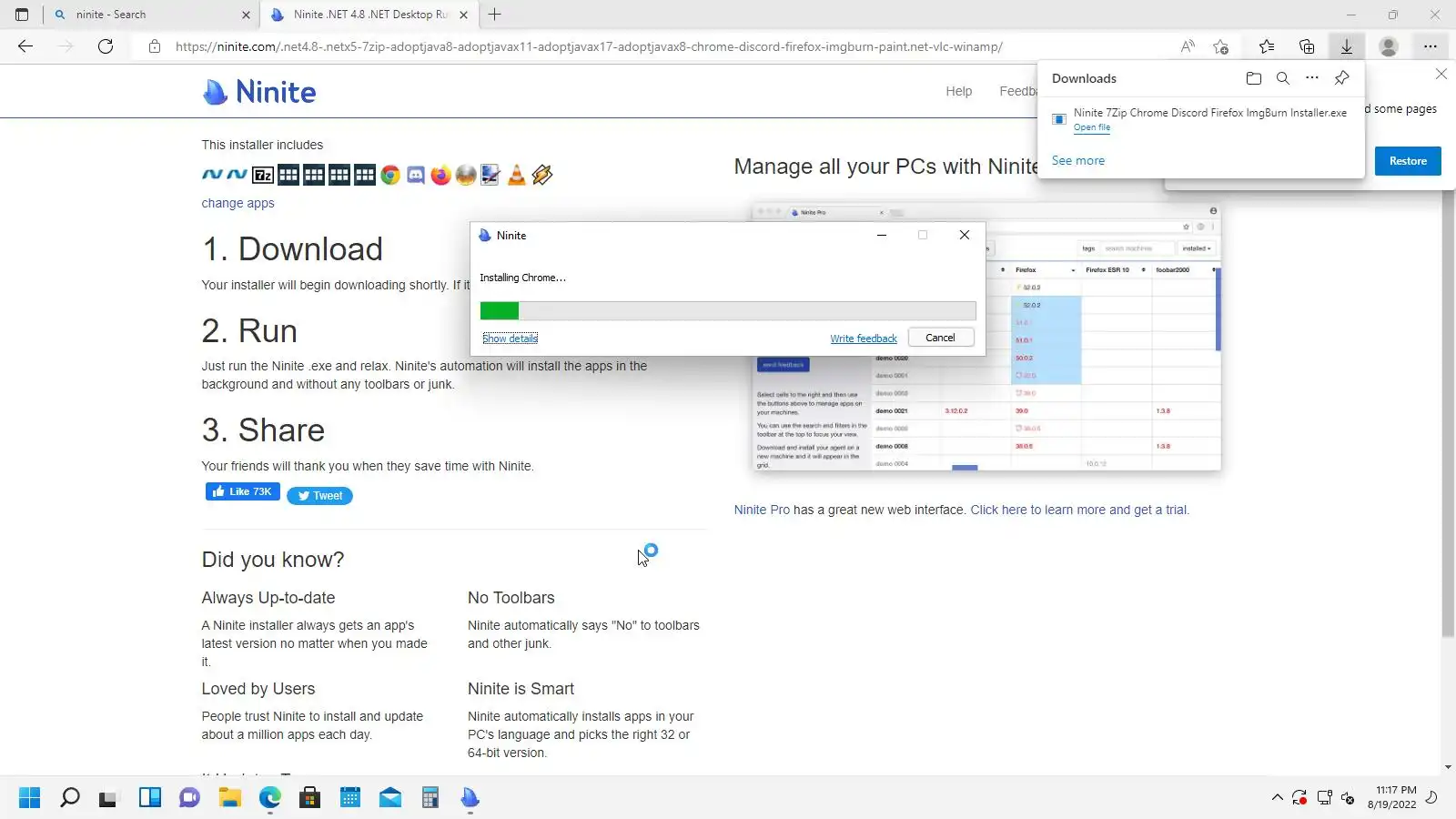Go back to previous page
The width and height of the screenshot is (1456, 819).
pos(25,46)
